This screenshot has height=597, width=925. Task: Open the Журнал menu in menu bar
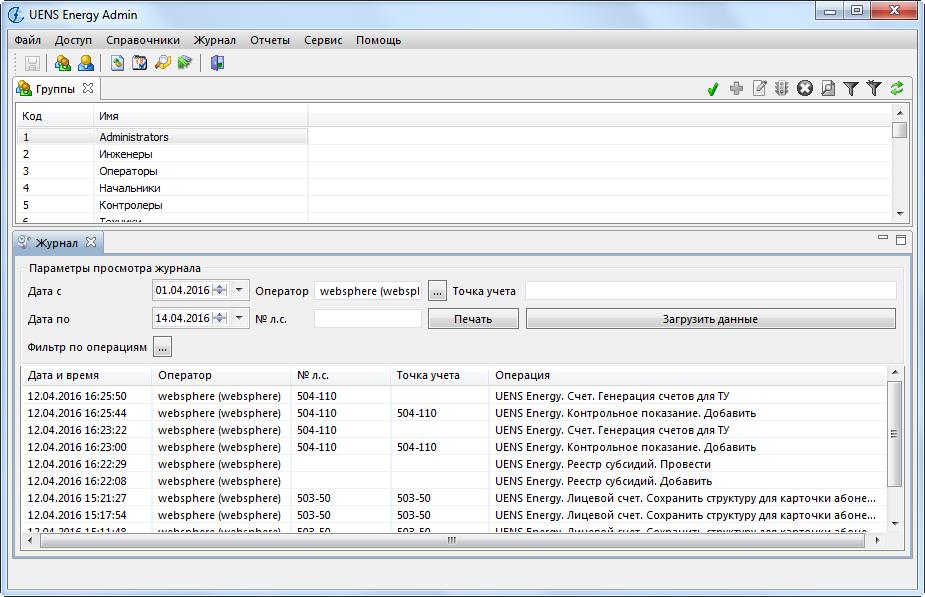tap(215, 40)
